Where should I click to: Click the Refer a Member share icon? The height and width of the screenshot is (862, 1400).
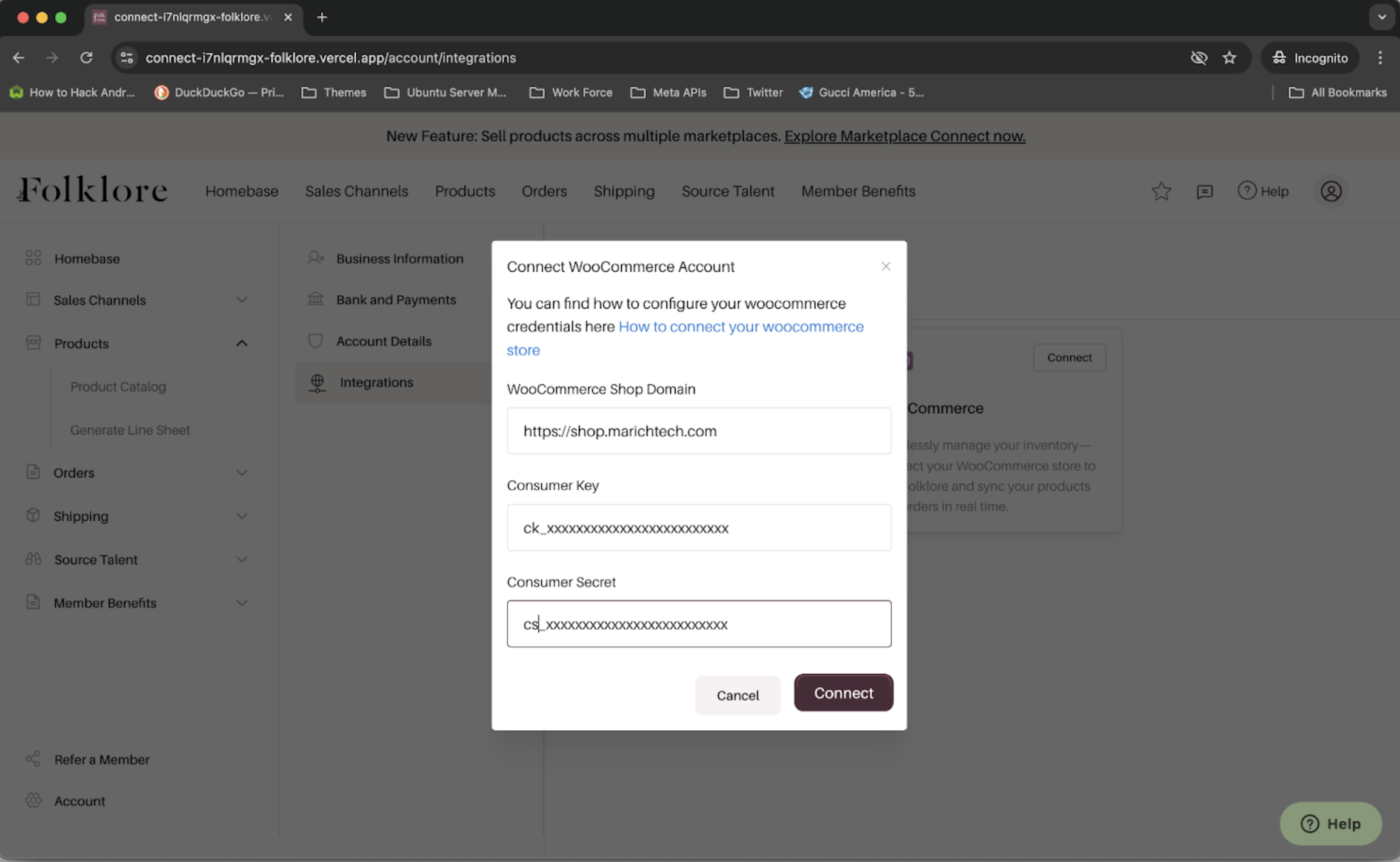33,759
